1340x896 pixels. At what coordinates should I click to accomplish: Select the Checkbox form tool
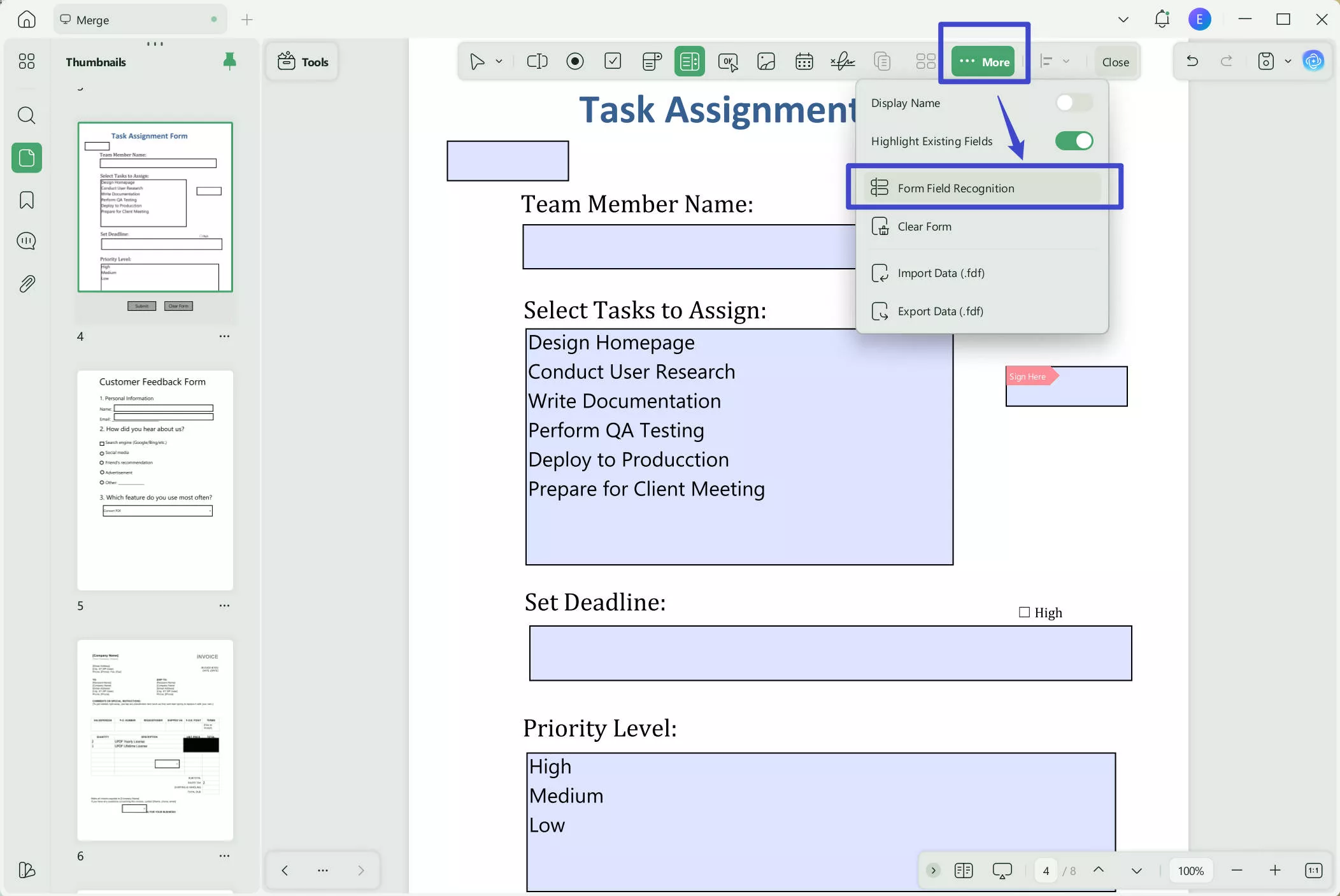click(x=613, y=61)
